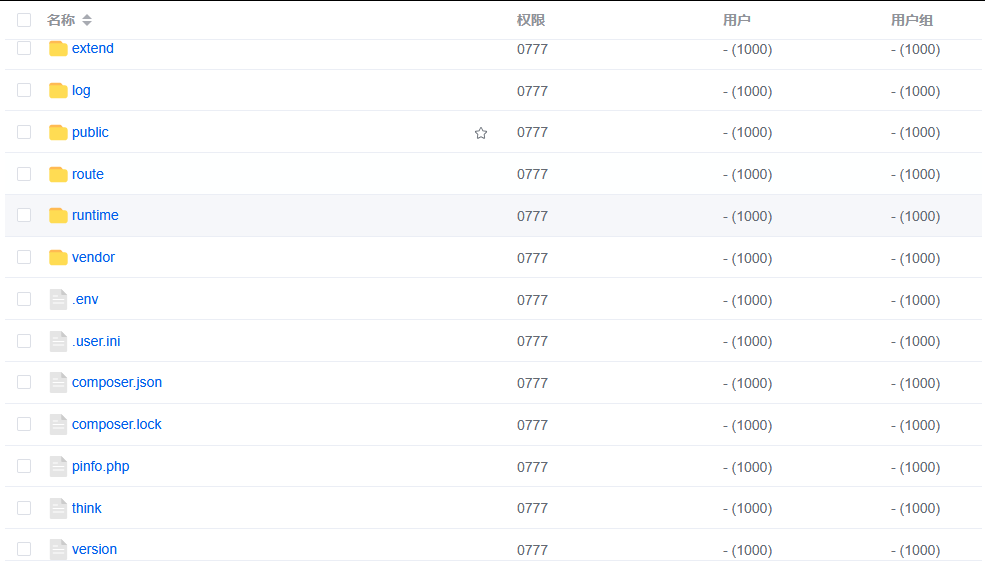The image size is (985, 575).
Task: Click the star icon beside public
Action: coord(481,133)
